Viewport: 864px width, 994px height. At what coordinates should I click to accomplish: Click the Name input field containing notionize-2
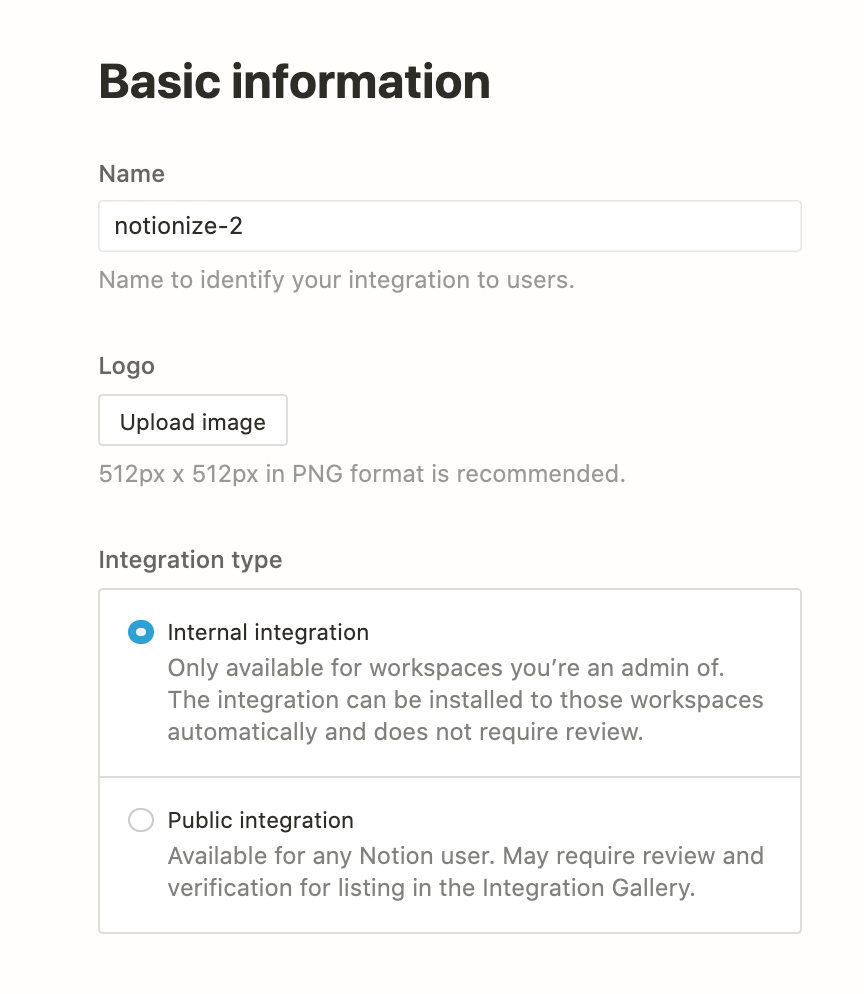pos(449,226)
